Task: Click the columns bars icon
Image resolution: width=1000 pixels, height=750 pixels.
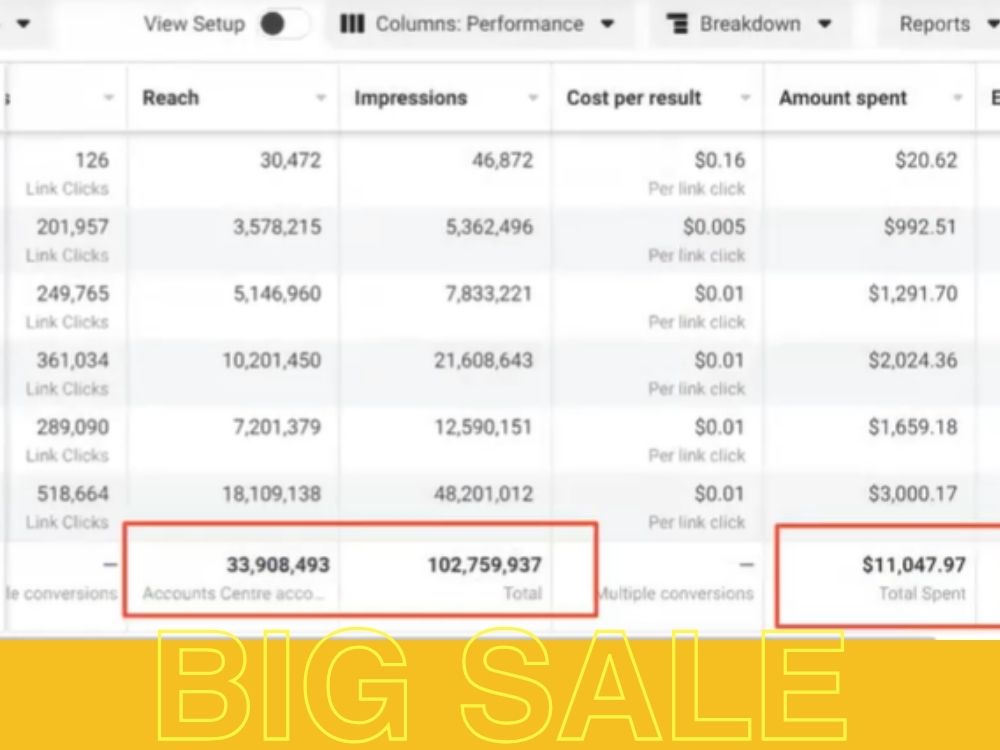Action: (x=352, y=24)
